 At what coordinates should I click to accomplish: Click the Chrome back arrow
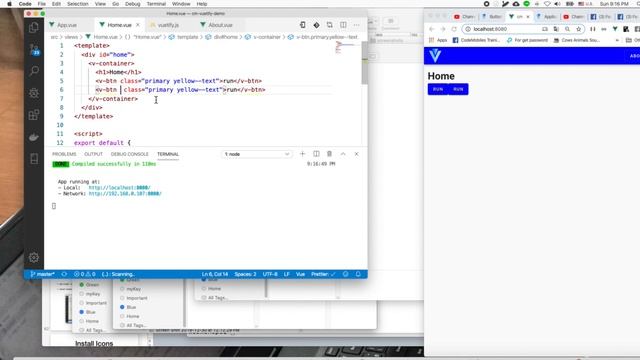click(x=431, y=29)
